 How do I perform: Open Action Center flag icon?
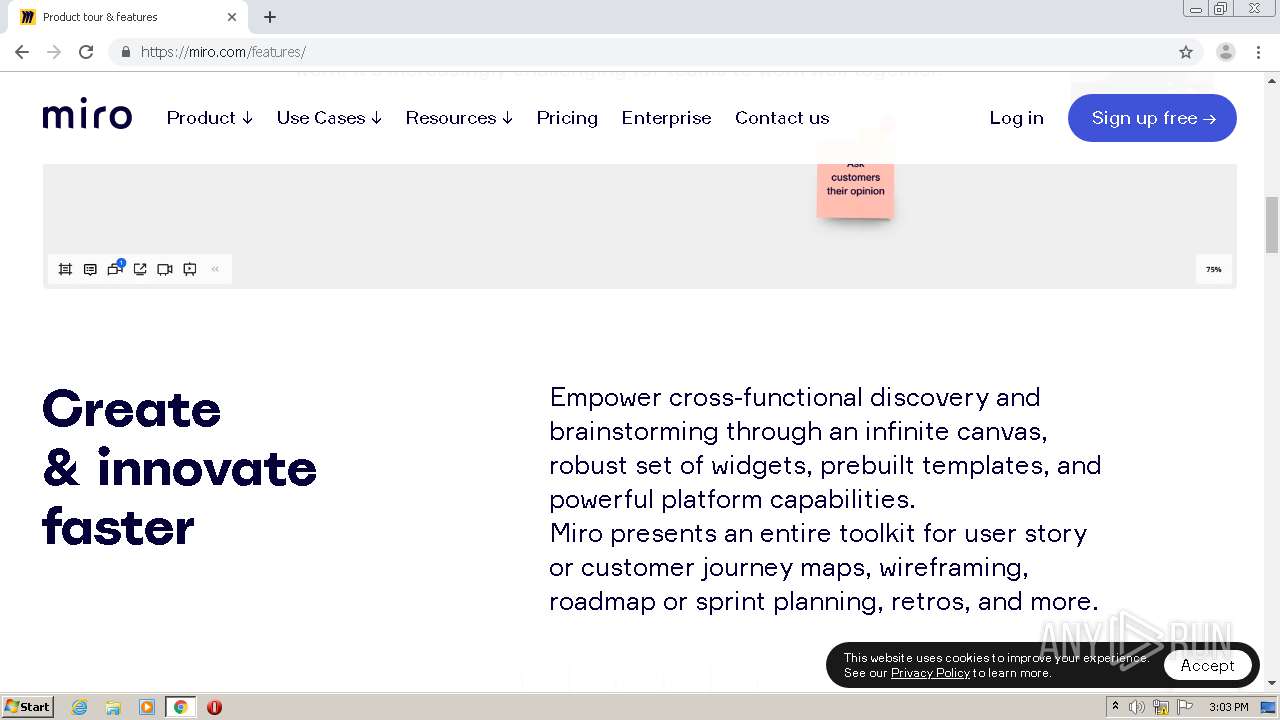(x=1185, y=707)
